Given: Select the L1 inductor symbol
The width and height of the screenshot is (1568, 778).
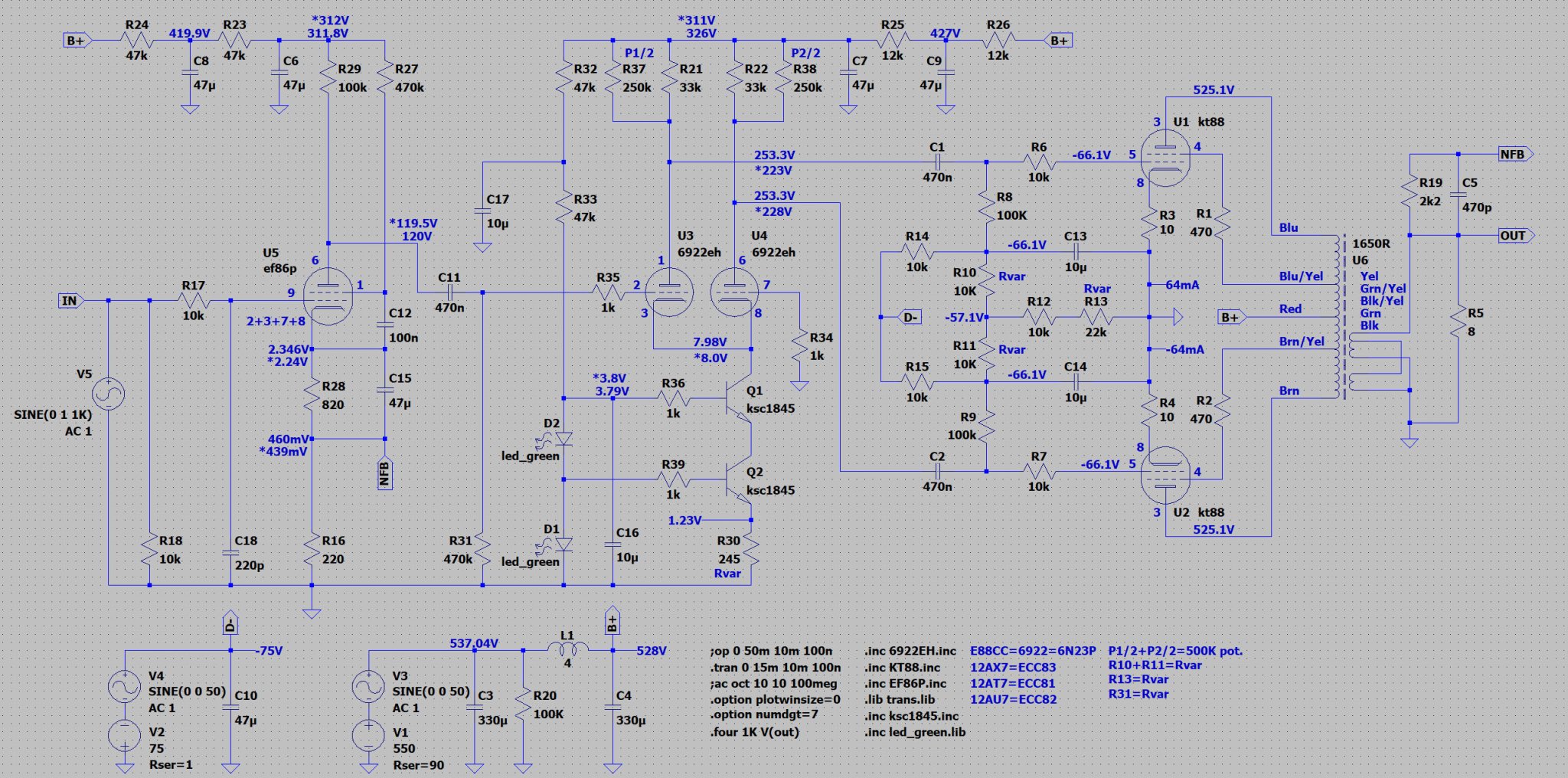Looking at the screenshot, I should [567, 649].
